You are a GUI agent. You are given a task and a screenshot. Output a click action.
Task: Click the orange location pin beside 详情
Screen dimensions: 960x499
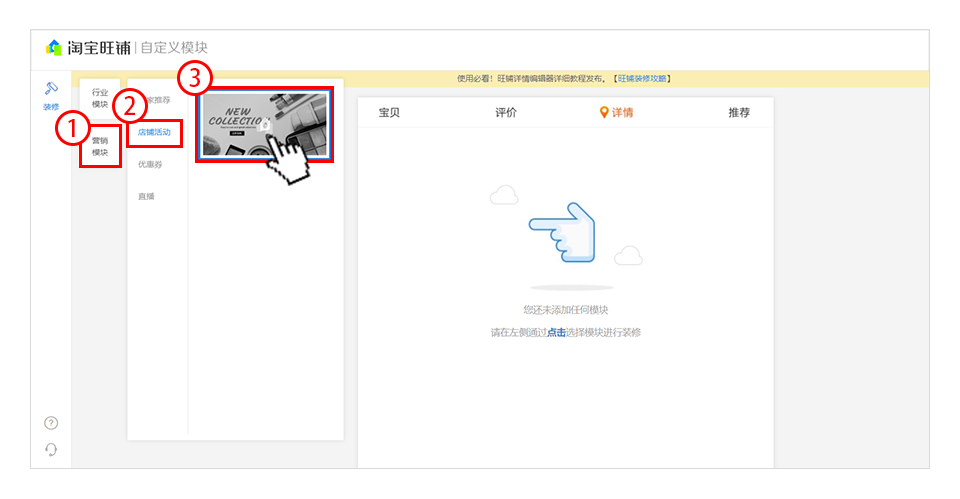(604, 112)
